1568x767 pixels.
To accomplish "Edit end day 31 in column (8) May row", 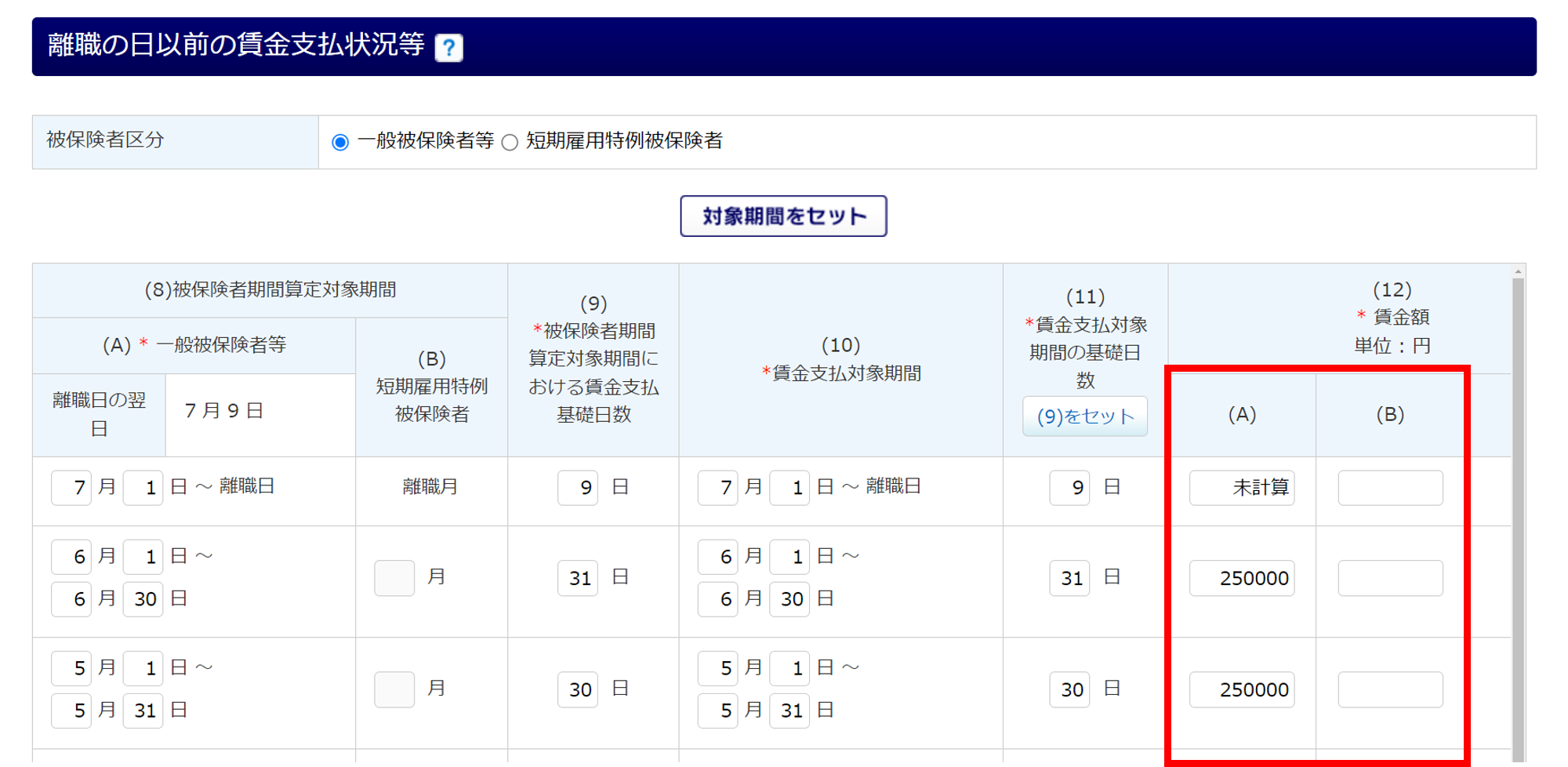I will 143,711.
